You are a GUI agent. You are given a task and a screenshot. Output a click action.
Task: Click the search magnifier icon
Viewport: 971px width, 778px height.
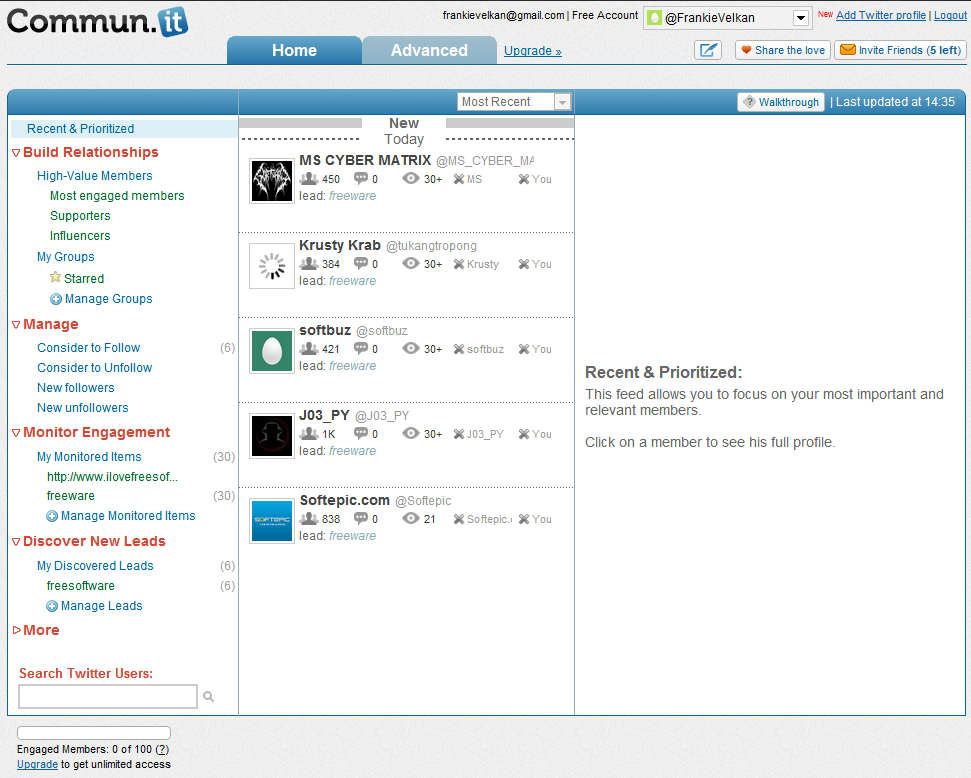pyautogui.click(x=209, y=697)
